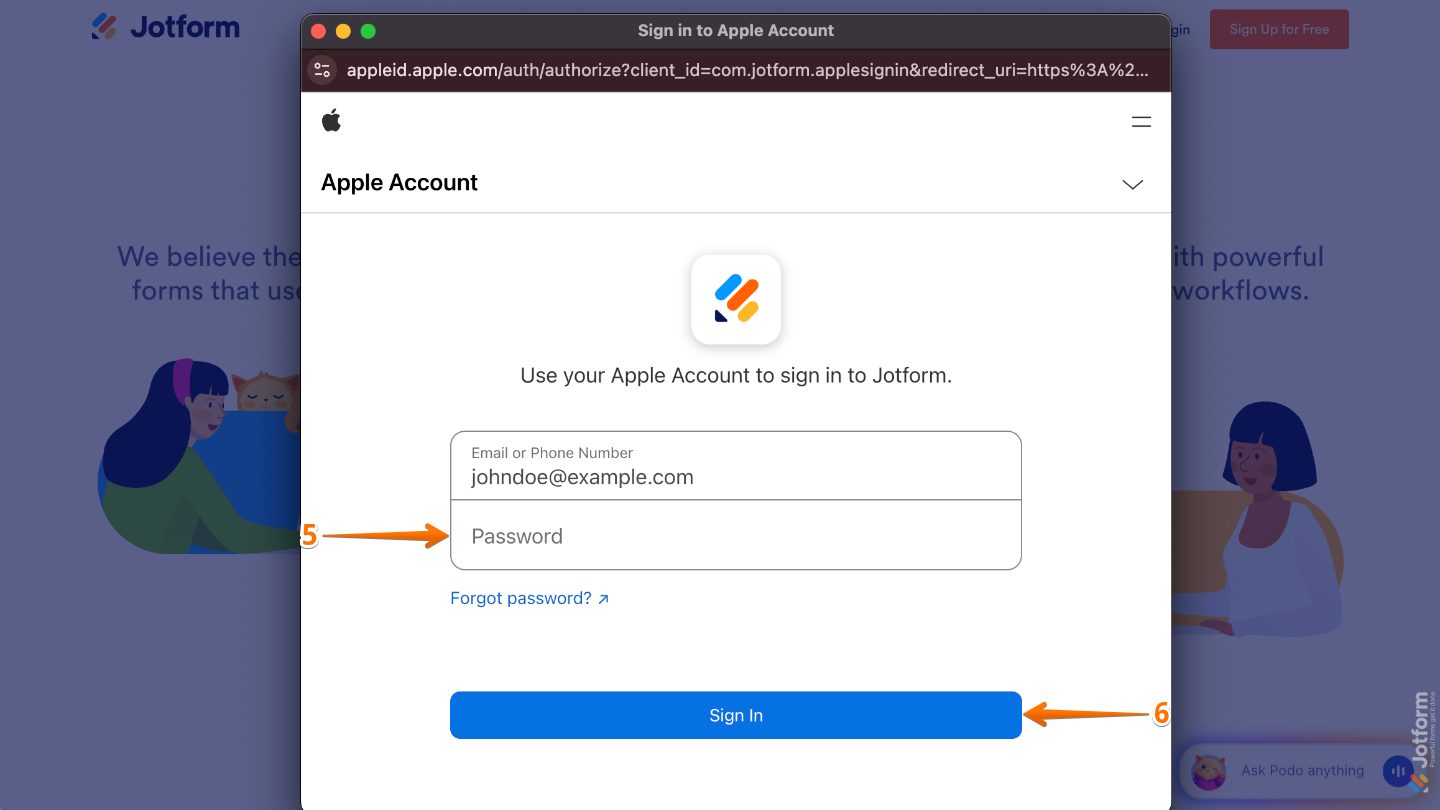The width and height of the screenshot is (1440, 810).
Task: Click the Apple logo in the sign-in header
Action: click(x=331, y=120)
